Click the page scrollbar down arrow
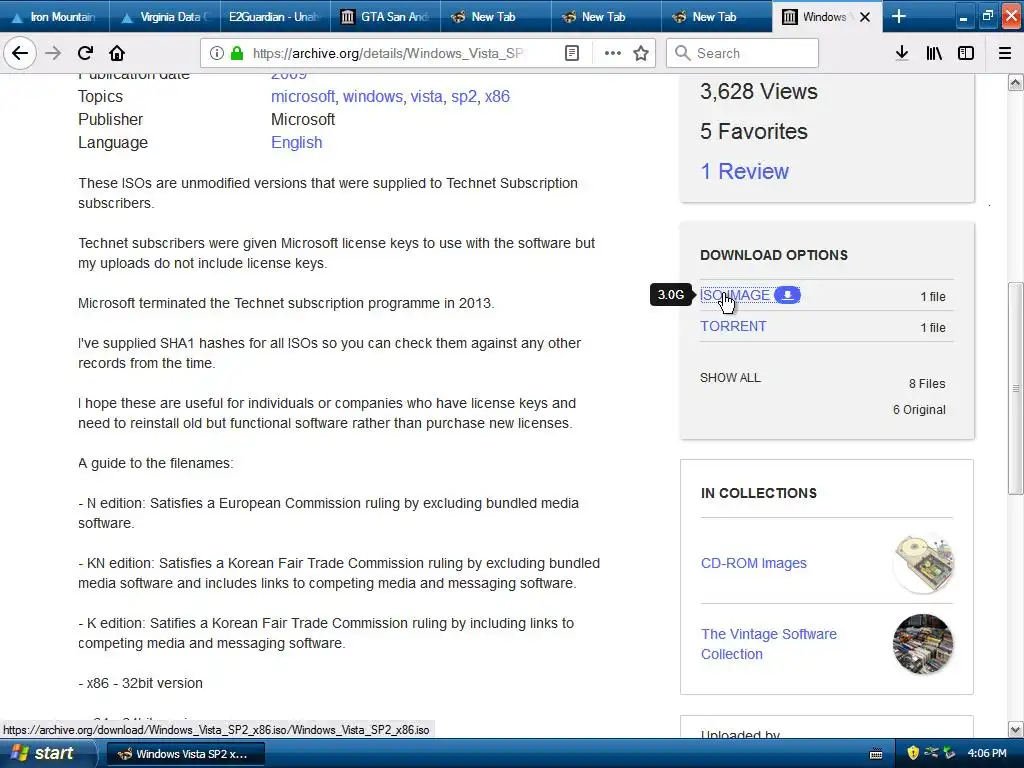This screenshot has height=768, width=1024. (x=1015, y=729)
